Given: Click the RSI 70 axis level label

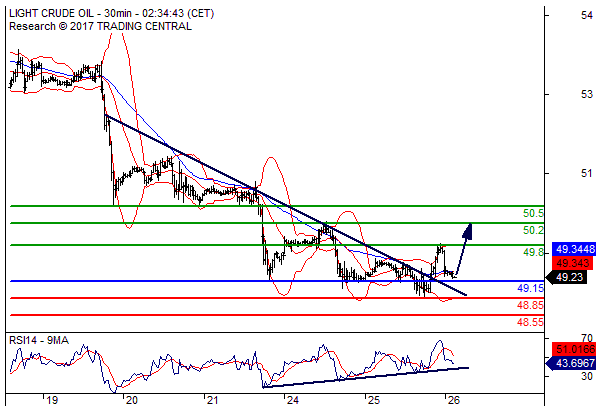Looking at the screenshot, I should pos(587,338).
